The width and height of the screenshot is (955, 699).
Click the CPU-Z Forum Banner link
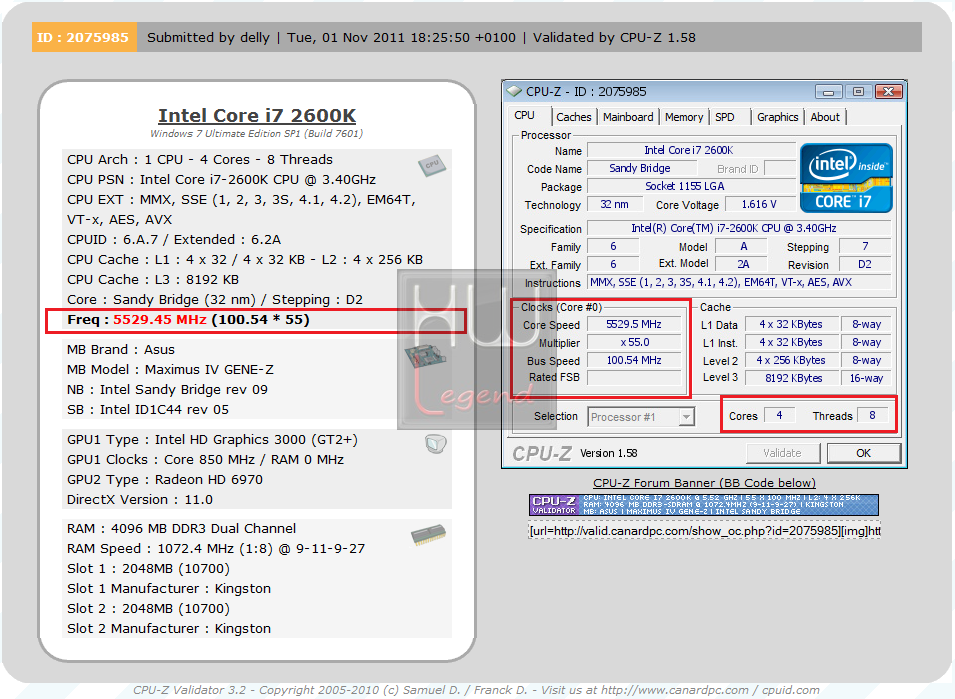point(704,483)
